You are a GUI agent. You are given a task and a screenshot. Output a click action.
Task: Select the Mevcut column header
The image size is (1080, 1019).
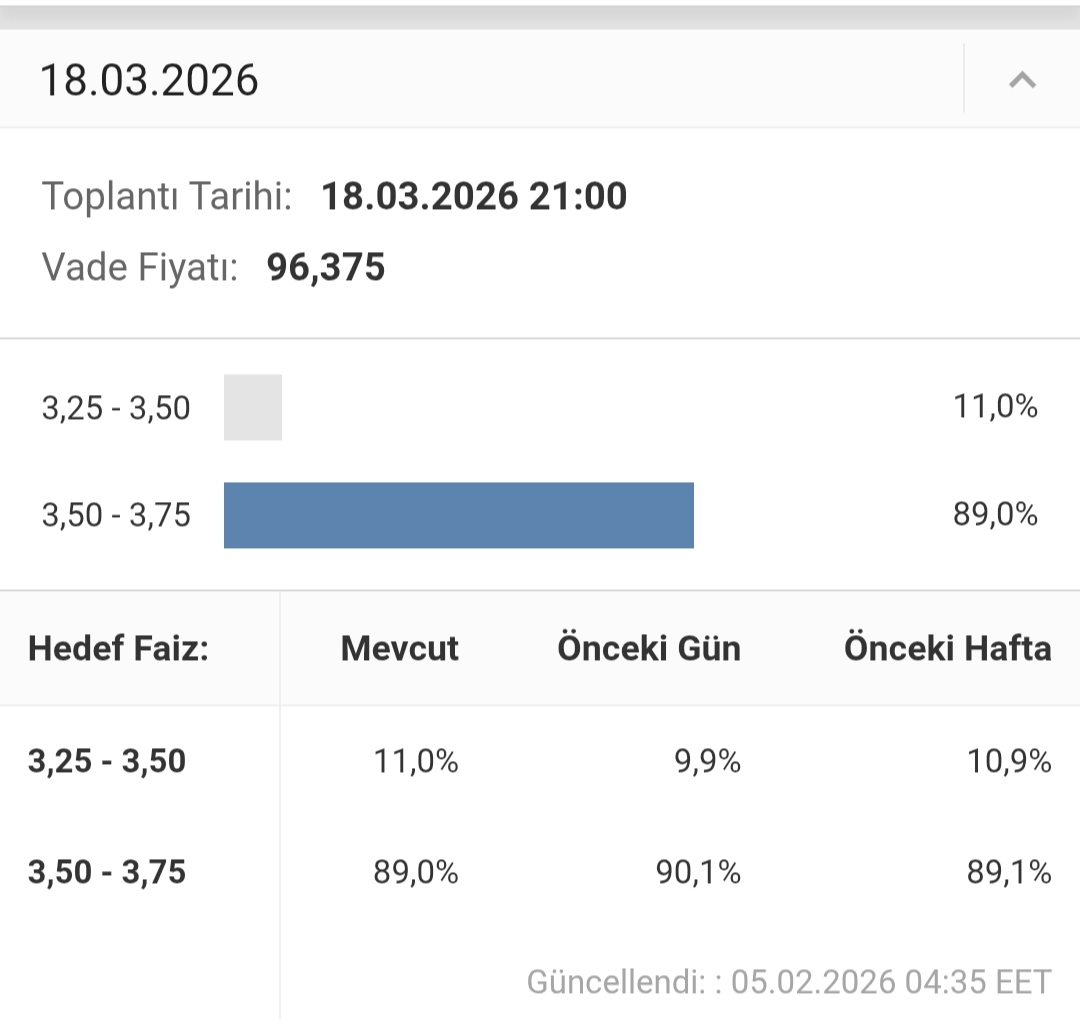tap(399, 648)
